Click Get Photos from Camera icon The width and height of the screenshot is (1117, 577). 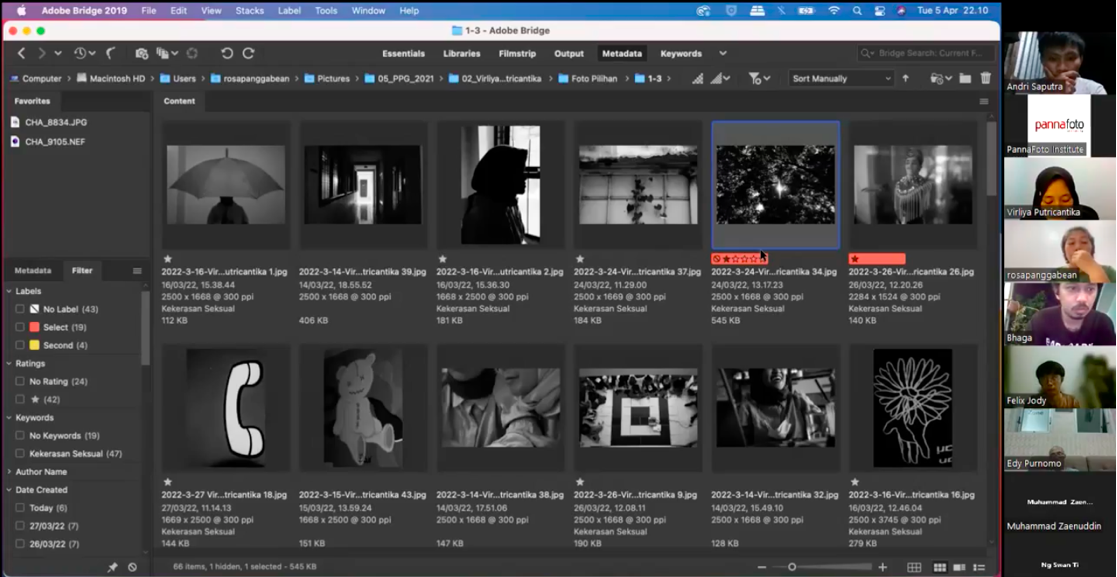[x=142, y=53]
